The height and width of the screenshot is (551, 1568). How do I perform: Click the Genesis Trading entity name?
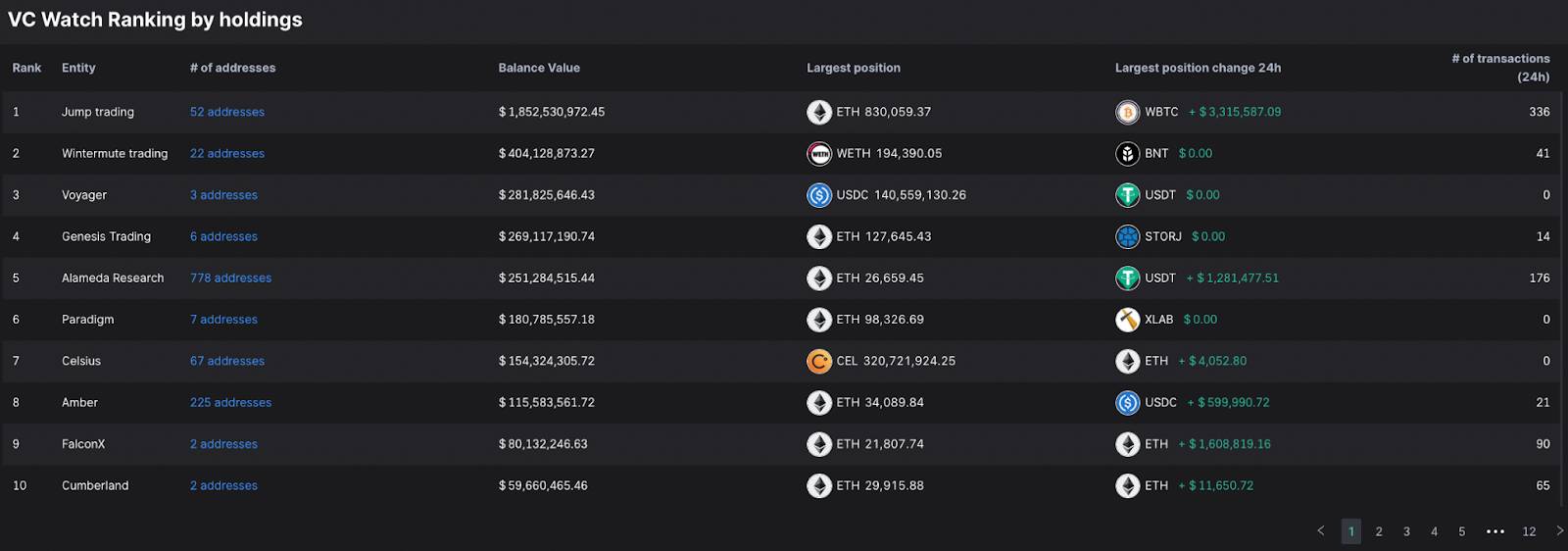click(106, 236)
